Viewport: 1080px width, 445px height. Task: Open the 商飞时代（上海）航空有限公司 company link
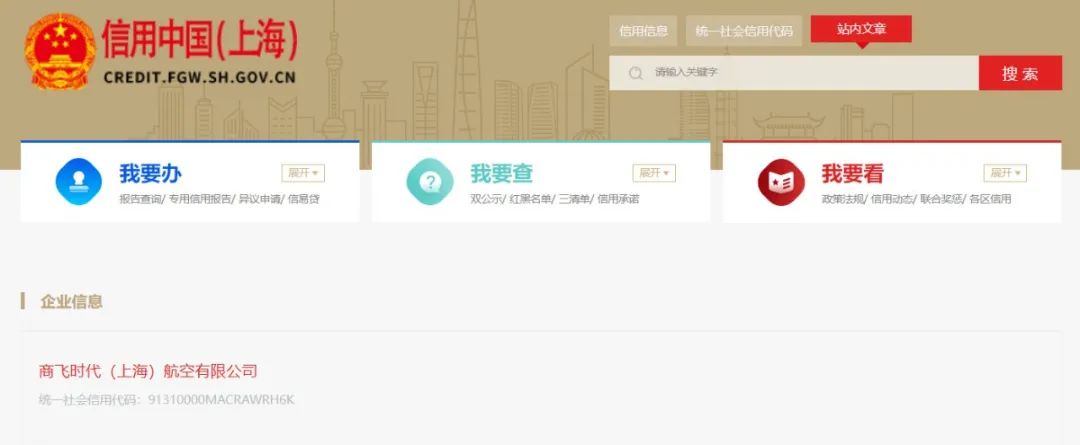point(148,371)
